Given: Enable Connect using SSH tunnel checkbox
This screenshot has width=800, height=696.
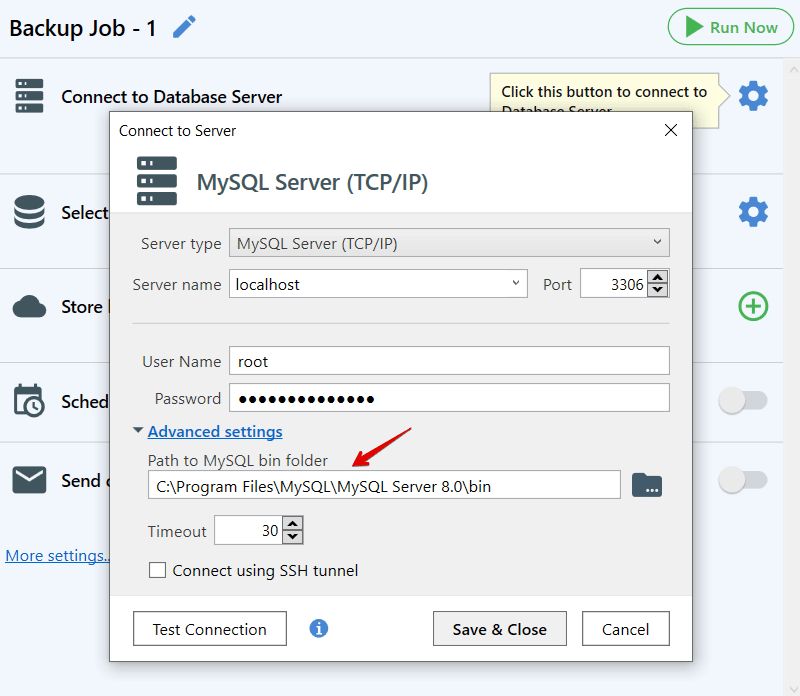Looking at the screenshot, I should pyautogui.click(x=157, y=570).
